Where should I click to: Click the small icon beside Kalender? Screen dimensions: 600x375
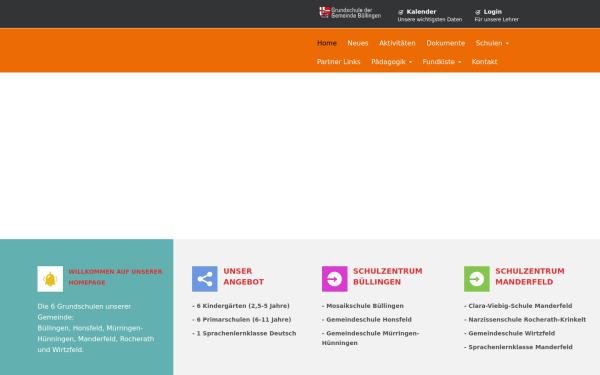(401, 12)
